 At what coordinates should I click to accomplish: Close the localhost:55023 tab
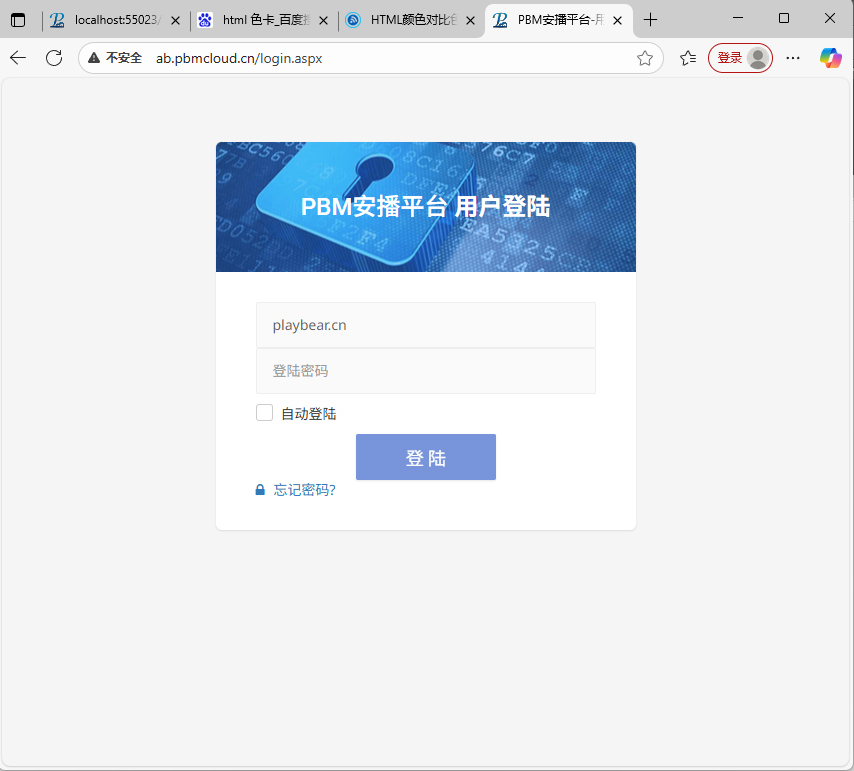tap(175, 19)
